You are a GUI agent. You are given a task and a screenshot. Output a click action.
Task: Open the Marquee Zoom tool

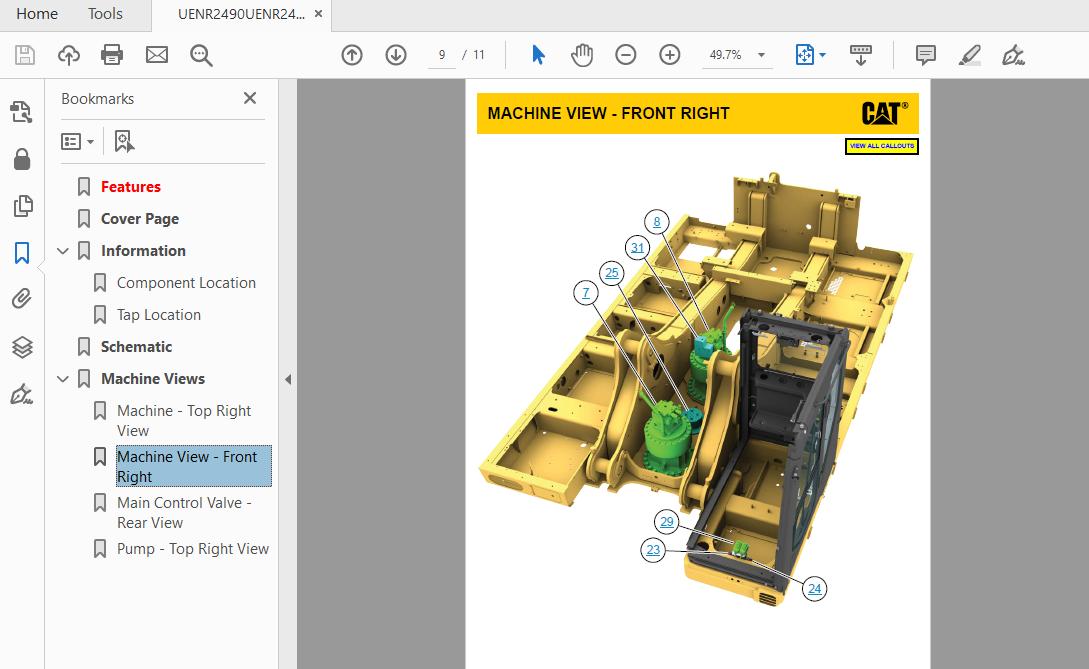(x=201, y=55)
